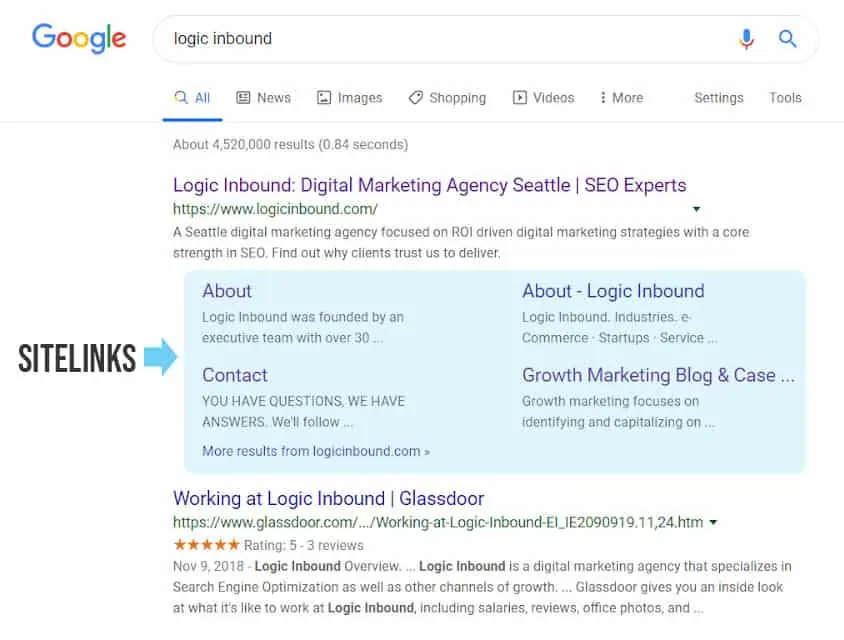Click into the 'logic inbound' search box

click(440, 39)
